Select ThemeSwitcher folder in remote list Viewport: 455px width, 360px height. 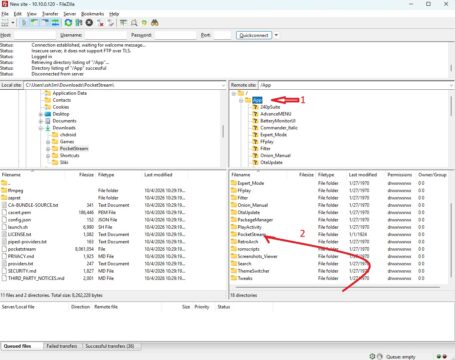253,271
